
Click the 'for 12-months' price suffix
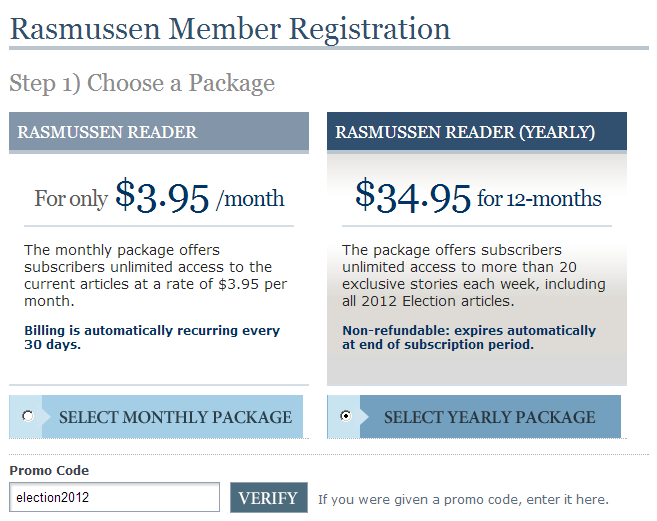point(539,199)
